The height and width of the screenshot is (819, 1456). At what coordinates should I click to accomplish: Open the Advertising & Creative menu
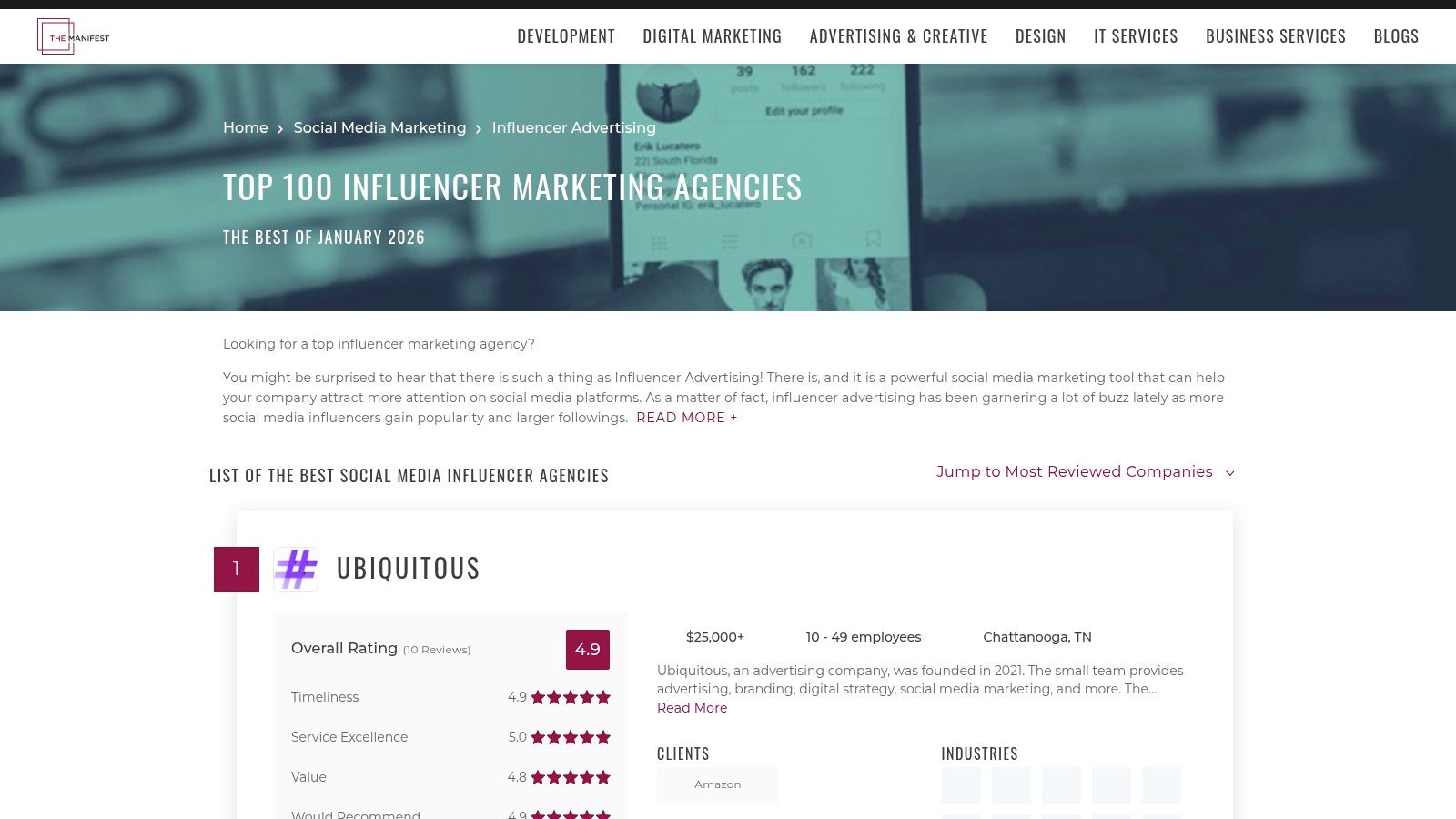(898, 36)
